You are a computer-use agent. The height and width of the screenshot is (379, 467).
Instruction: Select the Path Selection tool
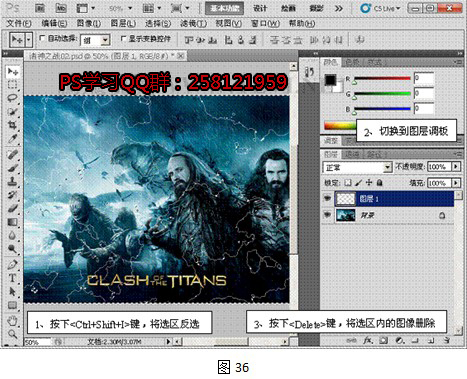click(x=13, y=292)
